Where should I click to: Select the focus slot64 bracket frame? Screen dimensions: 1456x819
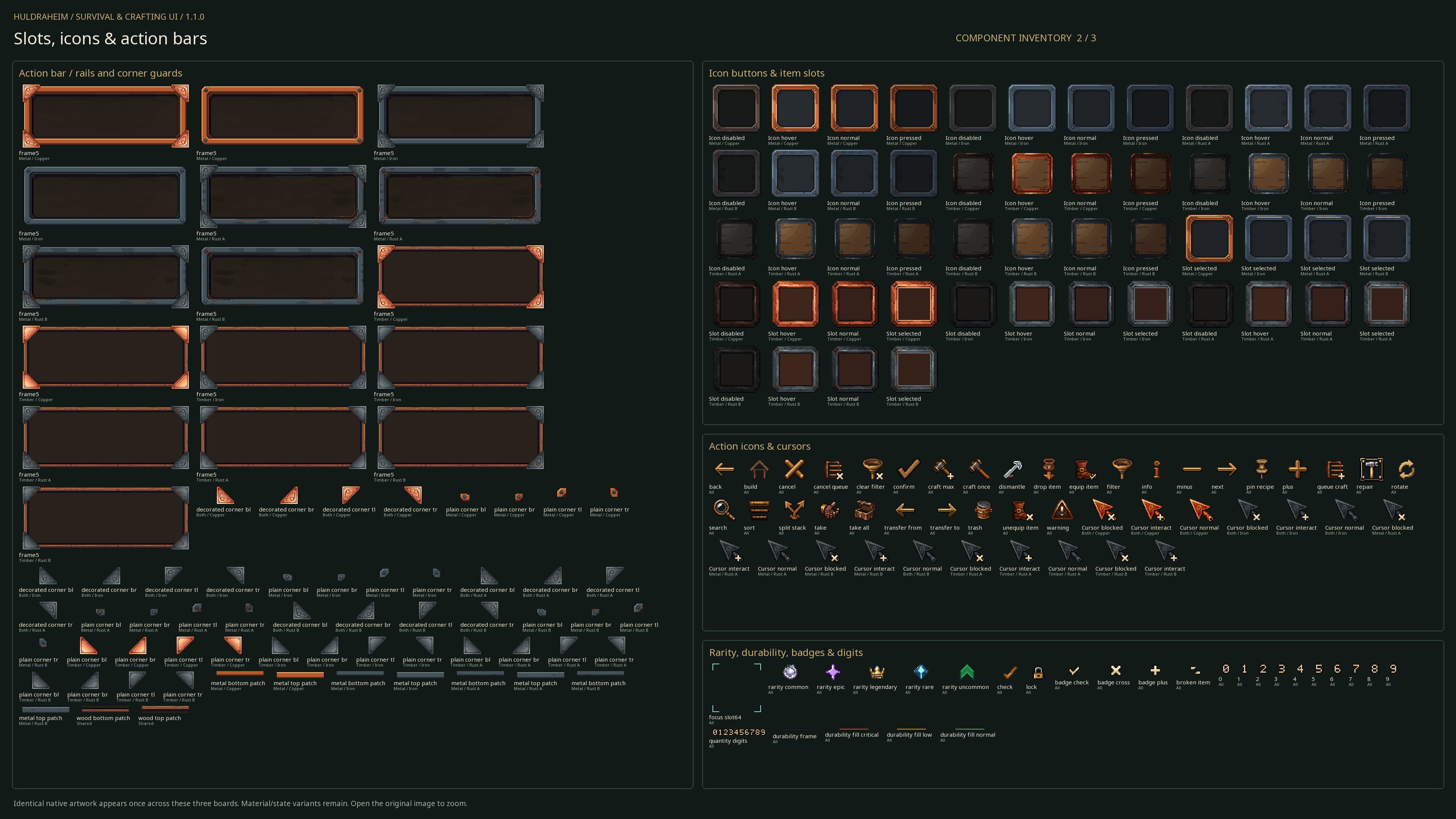(736, 687)
